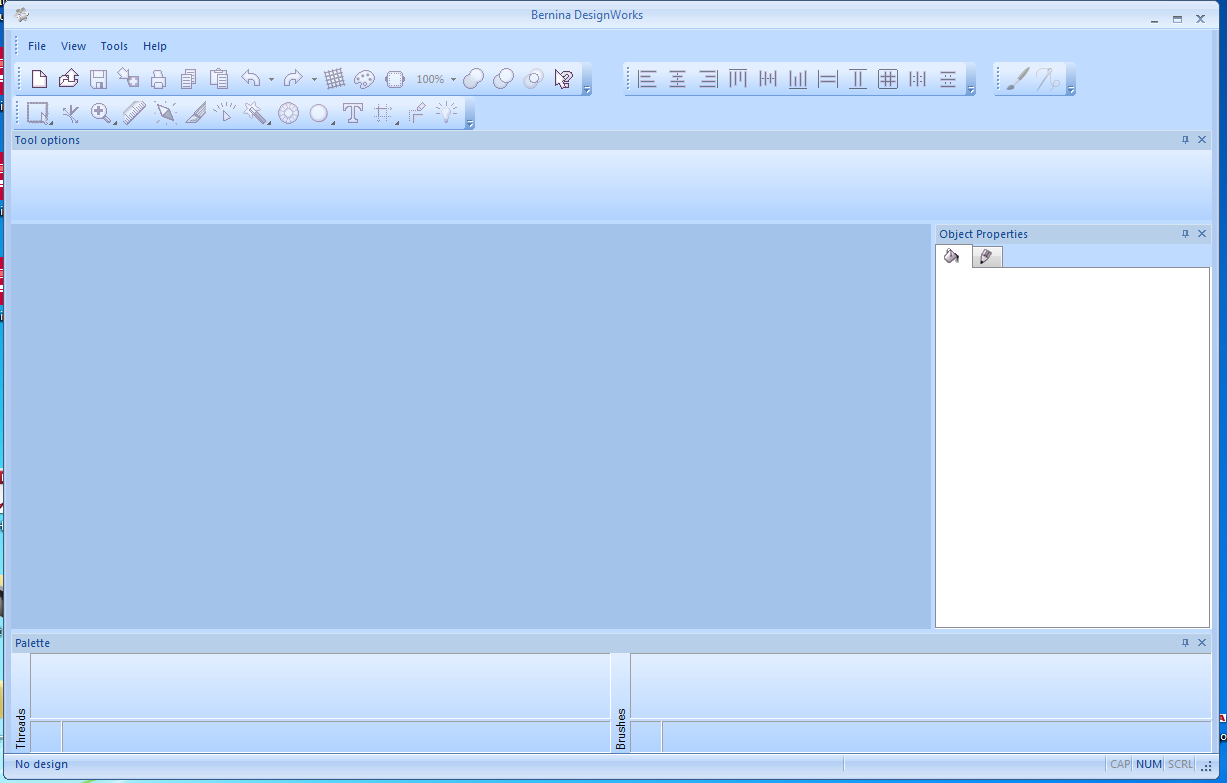Click the sparkling arrowhead tool icon
This screenshot has height=783, width=1227.
click(x=165, y=113)
